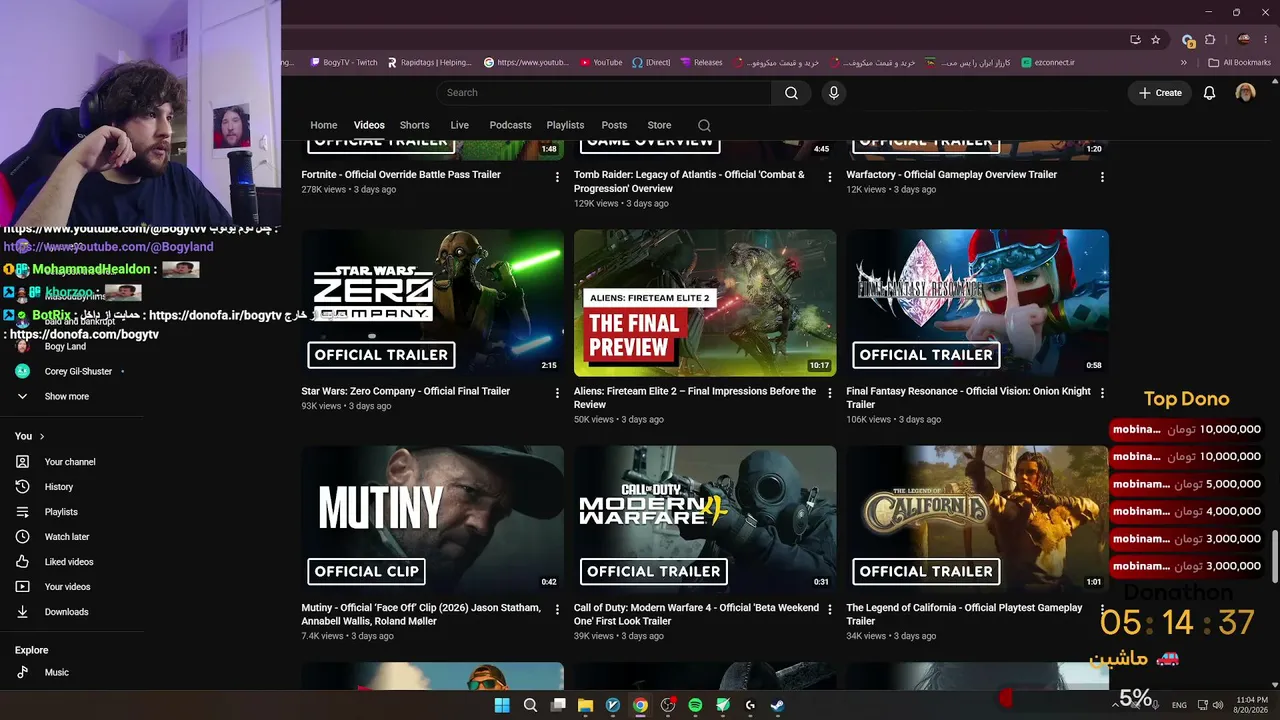Open the All Bookmarks folder
The image size is (1280, 720).
(x=1240, y=62)
